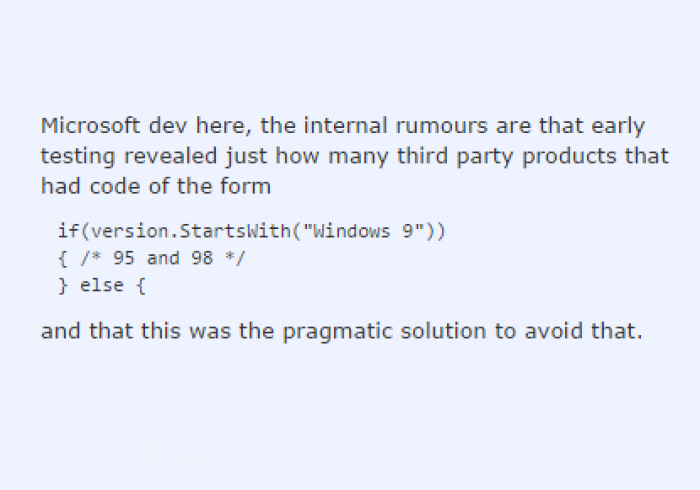Image resolution: width=700 pixels, height=490 pixels.
Task: Click the word "pragmatic" in the last sentence
Action: pyautogui.click(x=337, y=332)
